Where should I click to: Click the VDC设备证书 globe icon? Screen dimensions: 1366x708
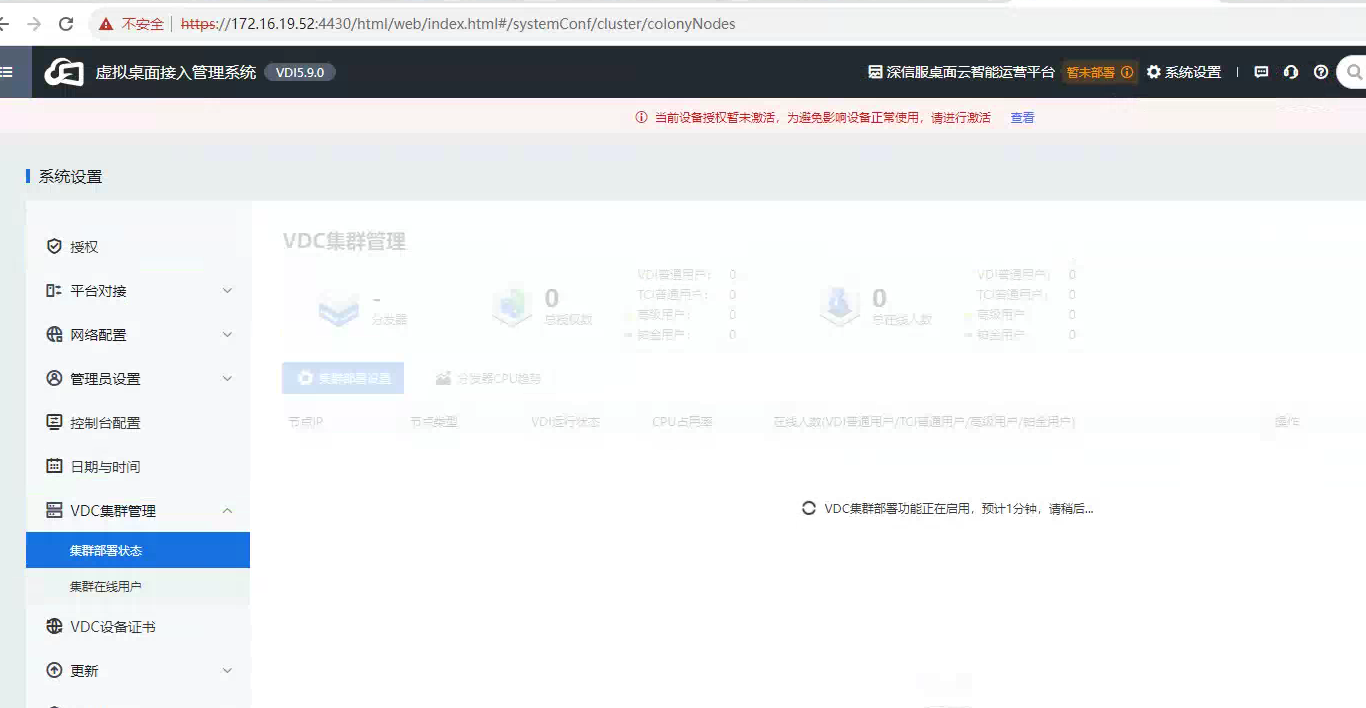tap(54, 626)
